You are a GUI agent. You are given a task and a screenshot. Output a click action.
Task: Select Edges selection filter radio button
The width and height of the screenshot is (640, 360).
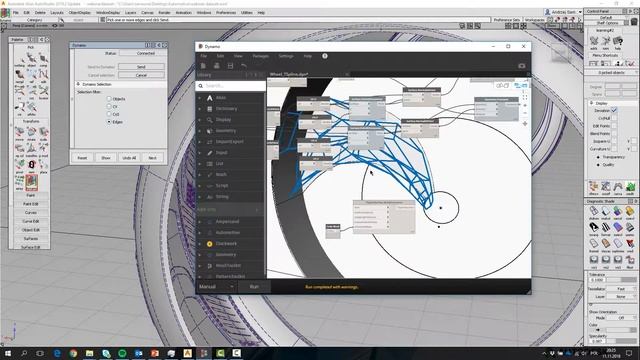pyautogui.click(x=109, y=122)
